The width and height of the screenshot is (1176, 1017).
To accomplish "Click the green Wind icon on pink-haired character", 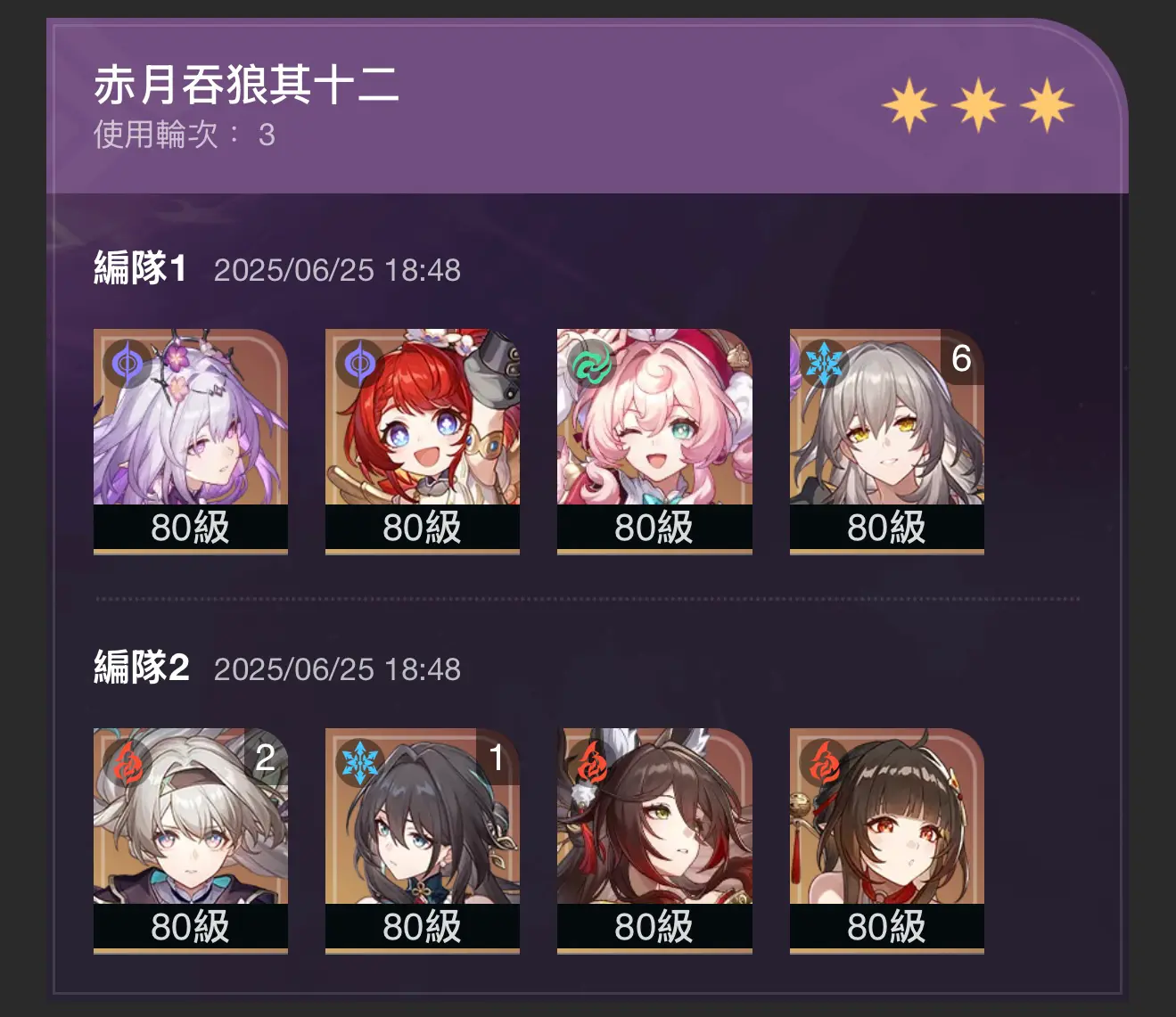I will (x=591, y=364).
